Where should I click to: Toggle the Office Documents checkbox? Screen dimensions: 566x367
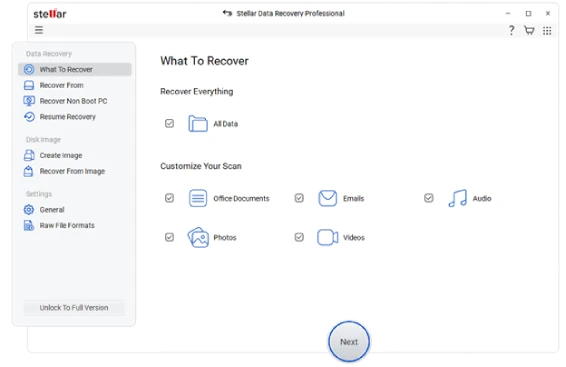click(x=169, y=198)
